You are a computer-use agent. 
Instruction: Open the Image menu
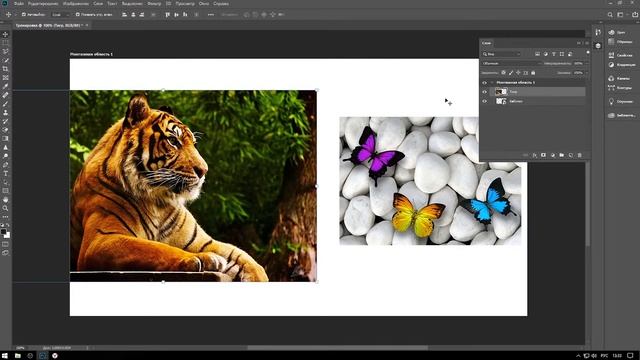tap(76, 4)
